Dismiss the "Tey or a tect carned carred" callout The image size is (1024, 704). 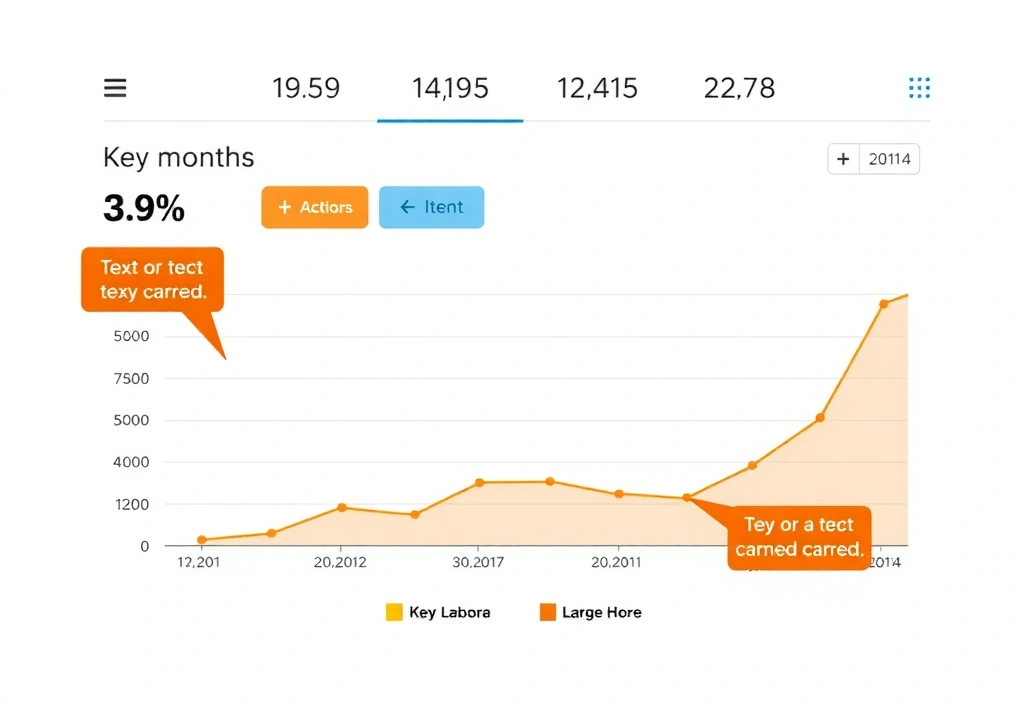[x=798, y=538]
